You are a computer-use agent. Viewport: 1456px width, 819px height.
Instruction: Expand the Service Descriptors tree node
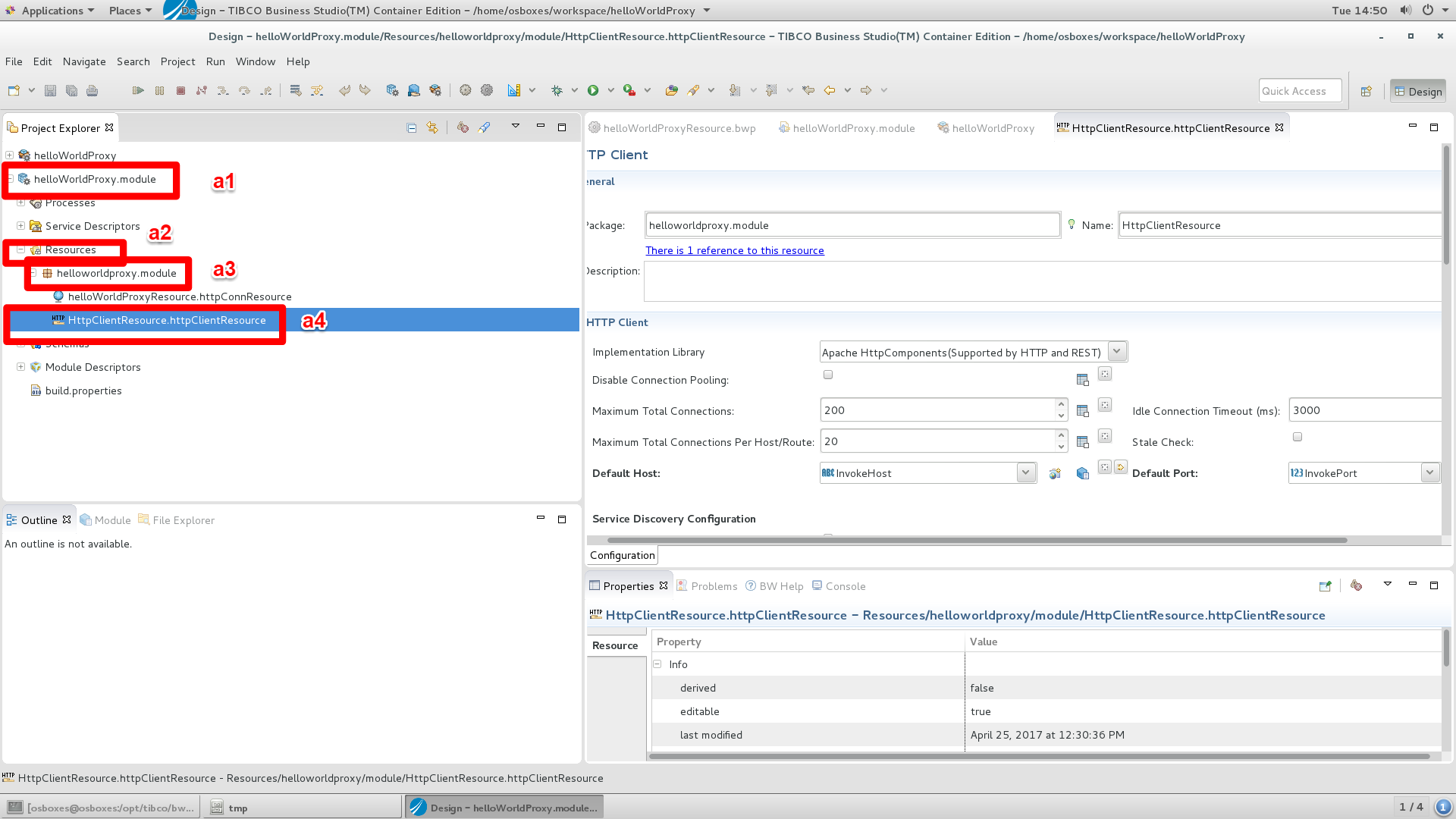[21, 226]
